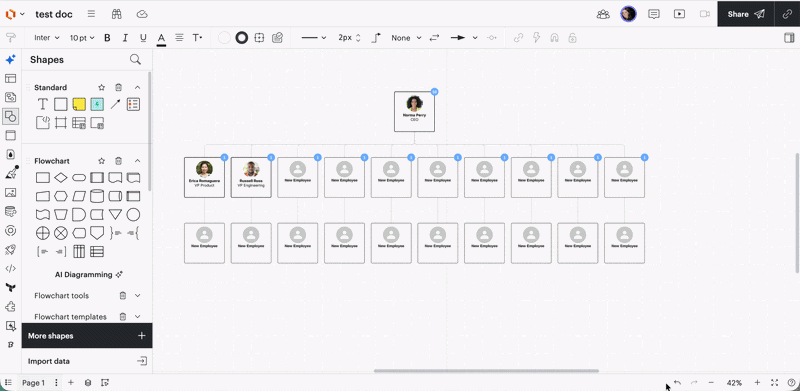Toggle bold formatting
Viewport: 800px width, 391px height.
107,38
